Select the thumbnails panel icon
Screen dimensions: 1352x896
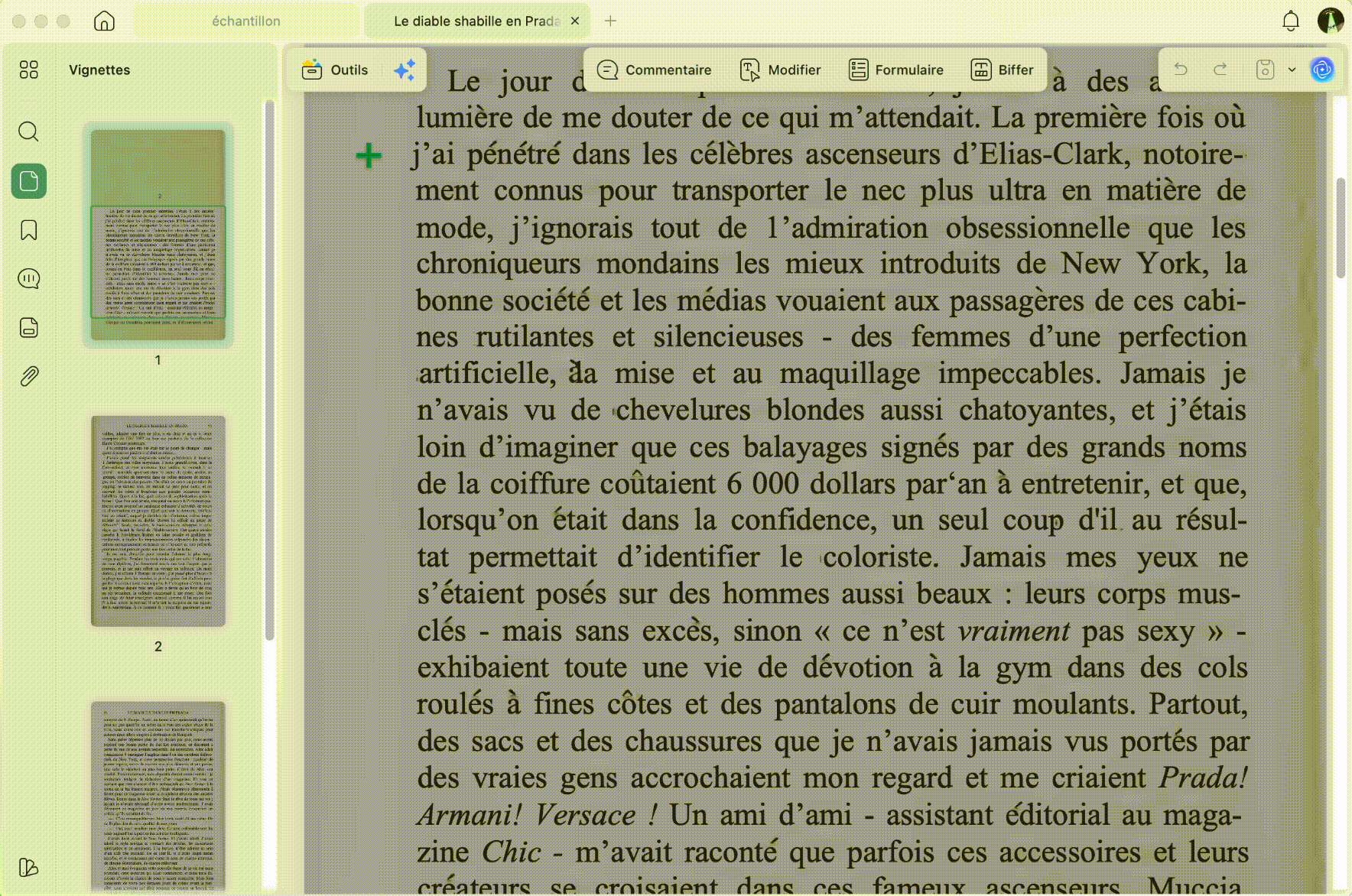29,181
